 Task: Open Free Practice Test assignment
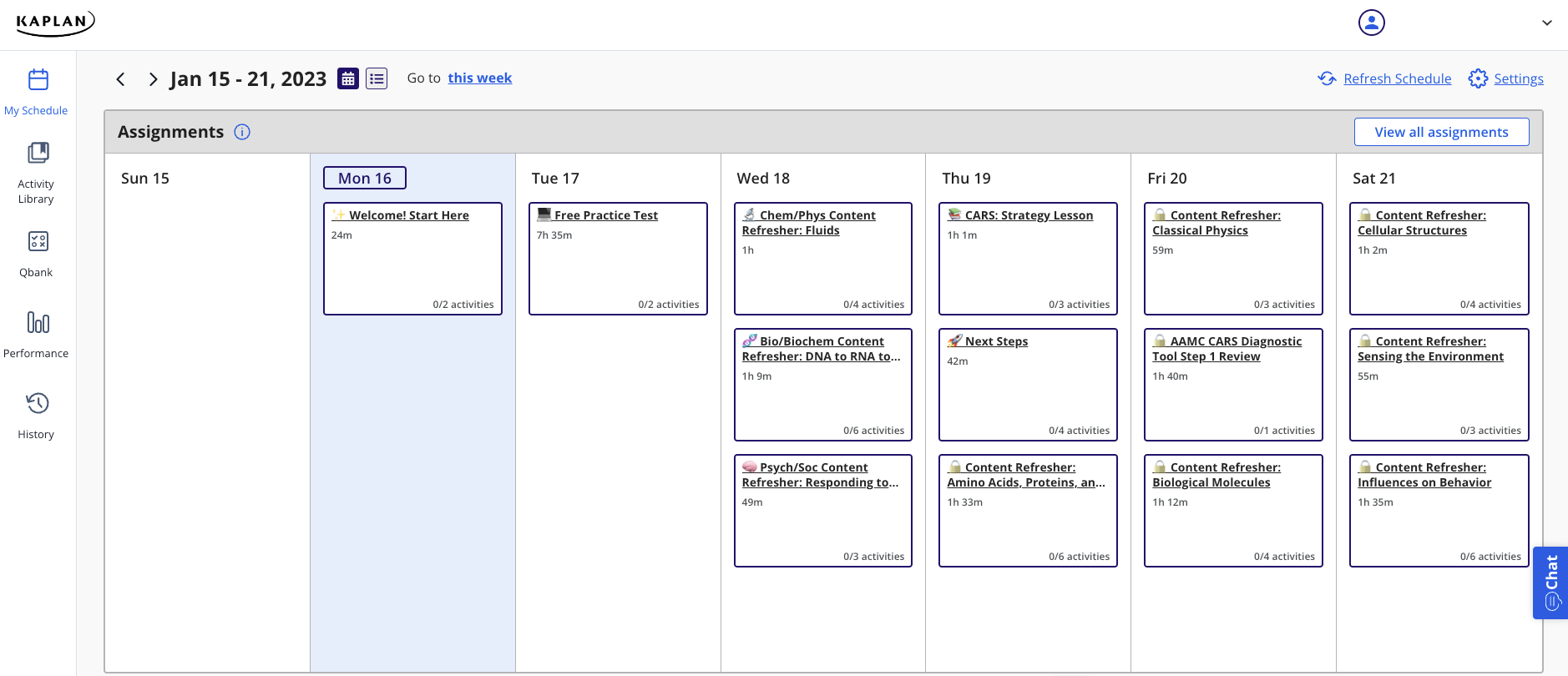coord(606,215)
